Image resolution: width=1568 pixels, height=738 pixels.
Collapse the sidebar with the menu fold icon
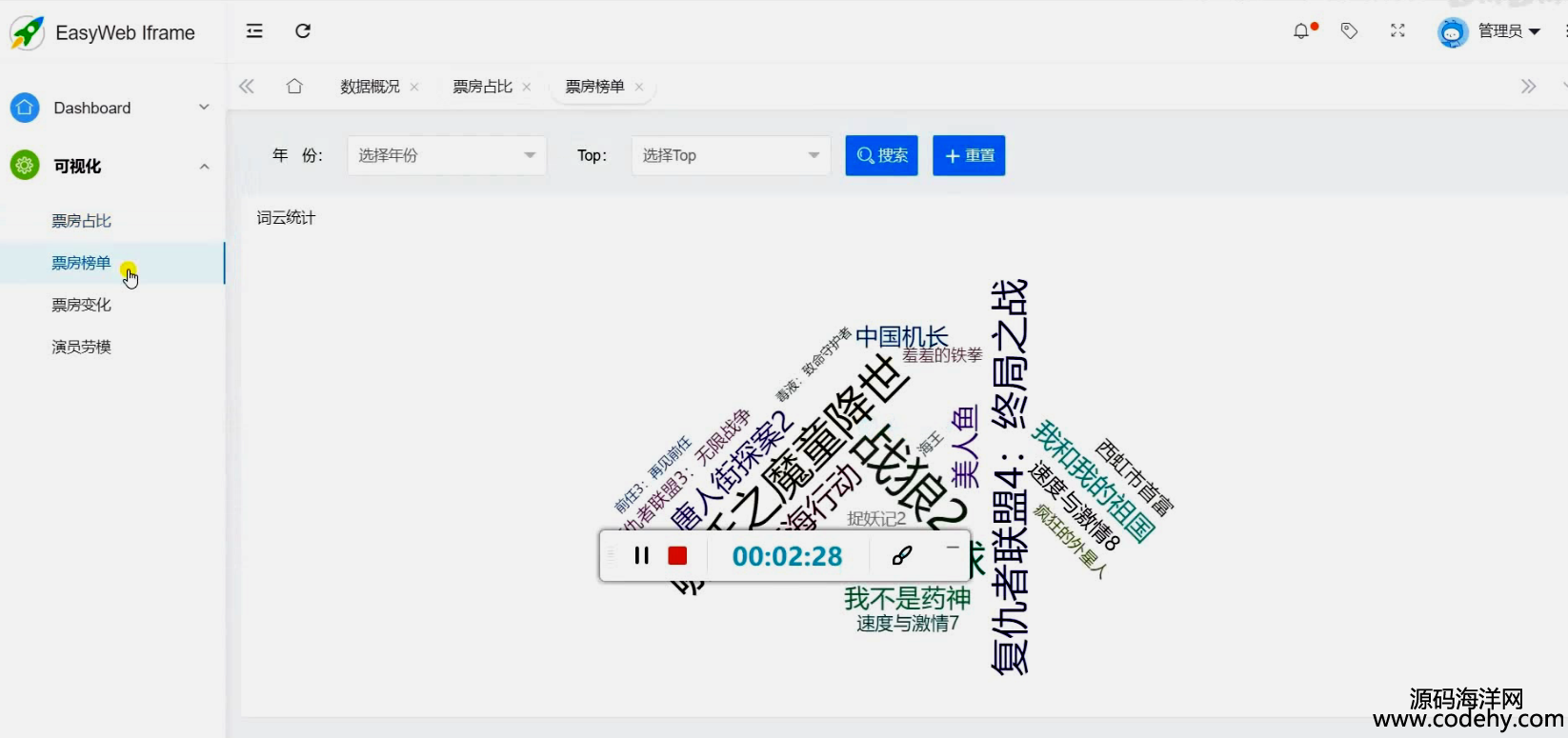(x=254, y=31)
